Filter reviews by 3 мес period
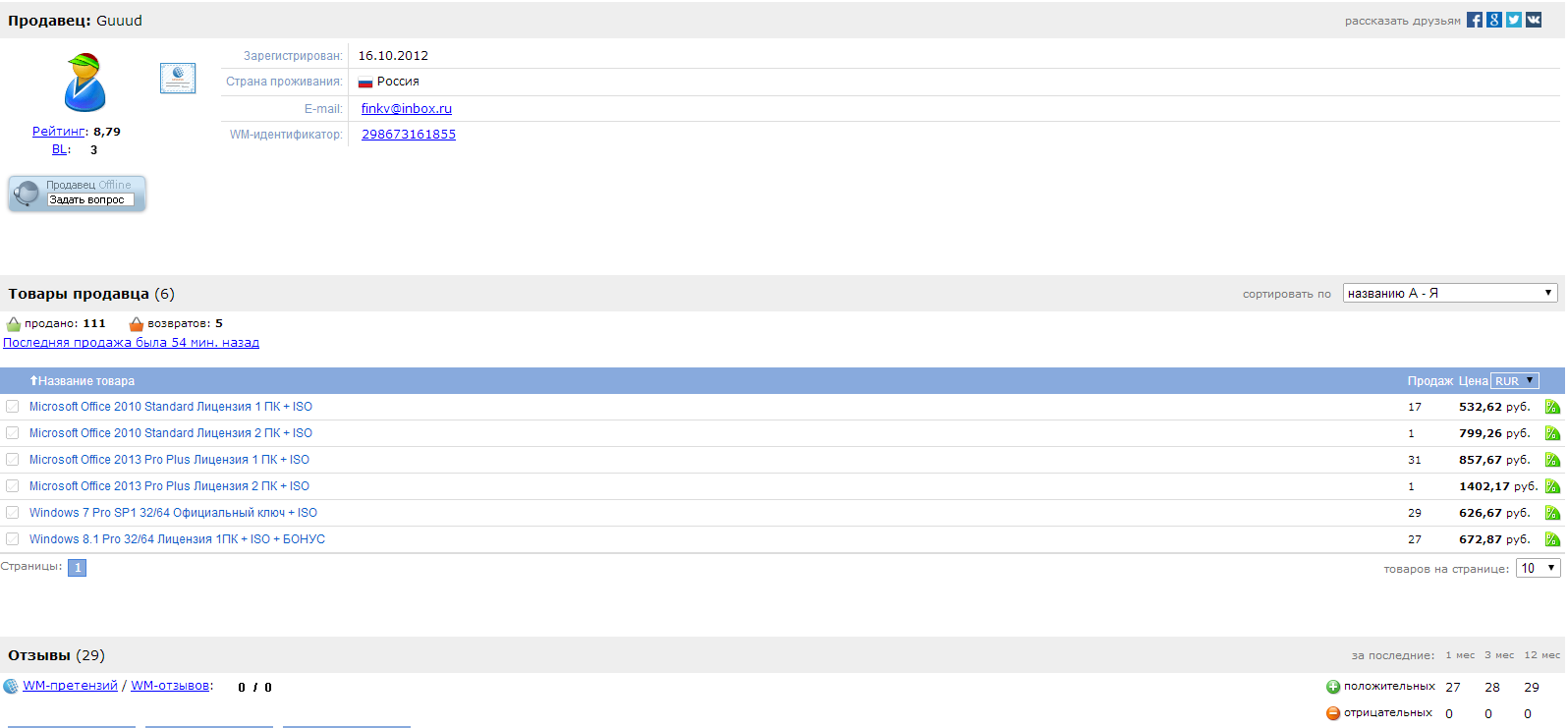This screenshot has height=728, width=1568. coord(1499,655)
